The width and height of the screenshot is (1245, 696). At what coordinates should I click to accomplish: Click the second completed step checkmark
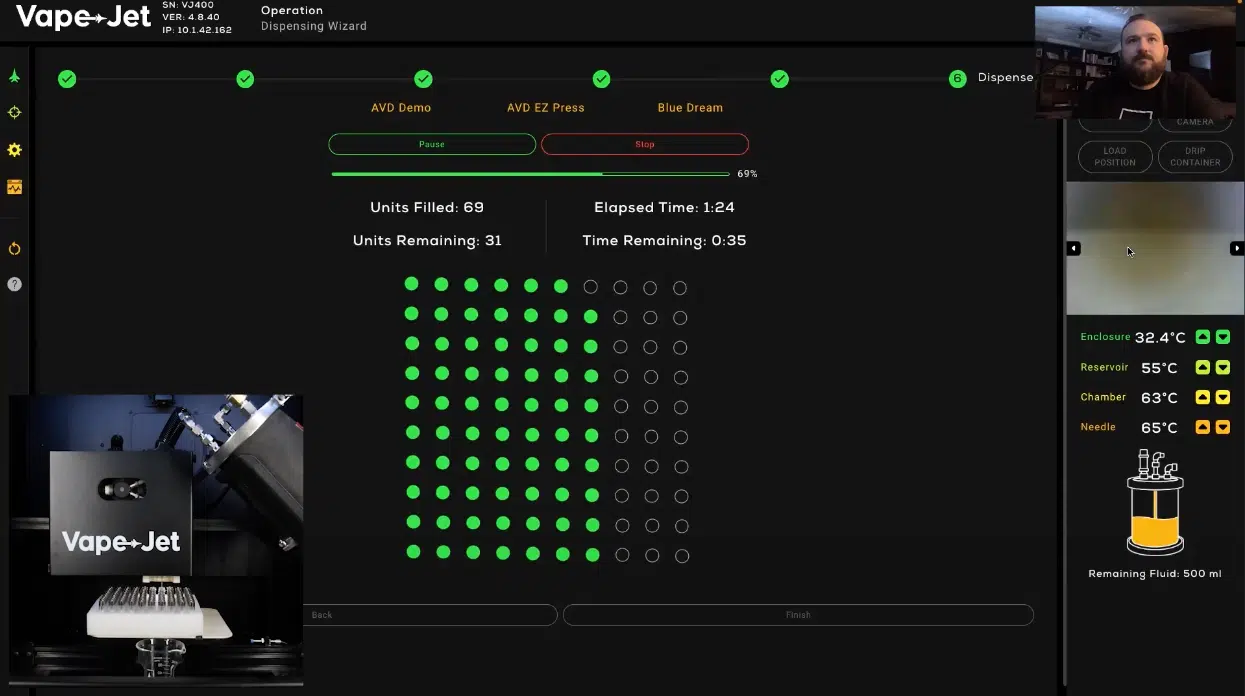(245, 79)
